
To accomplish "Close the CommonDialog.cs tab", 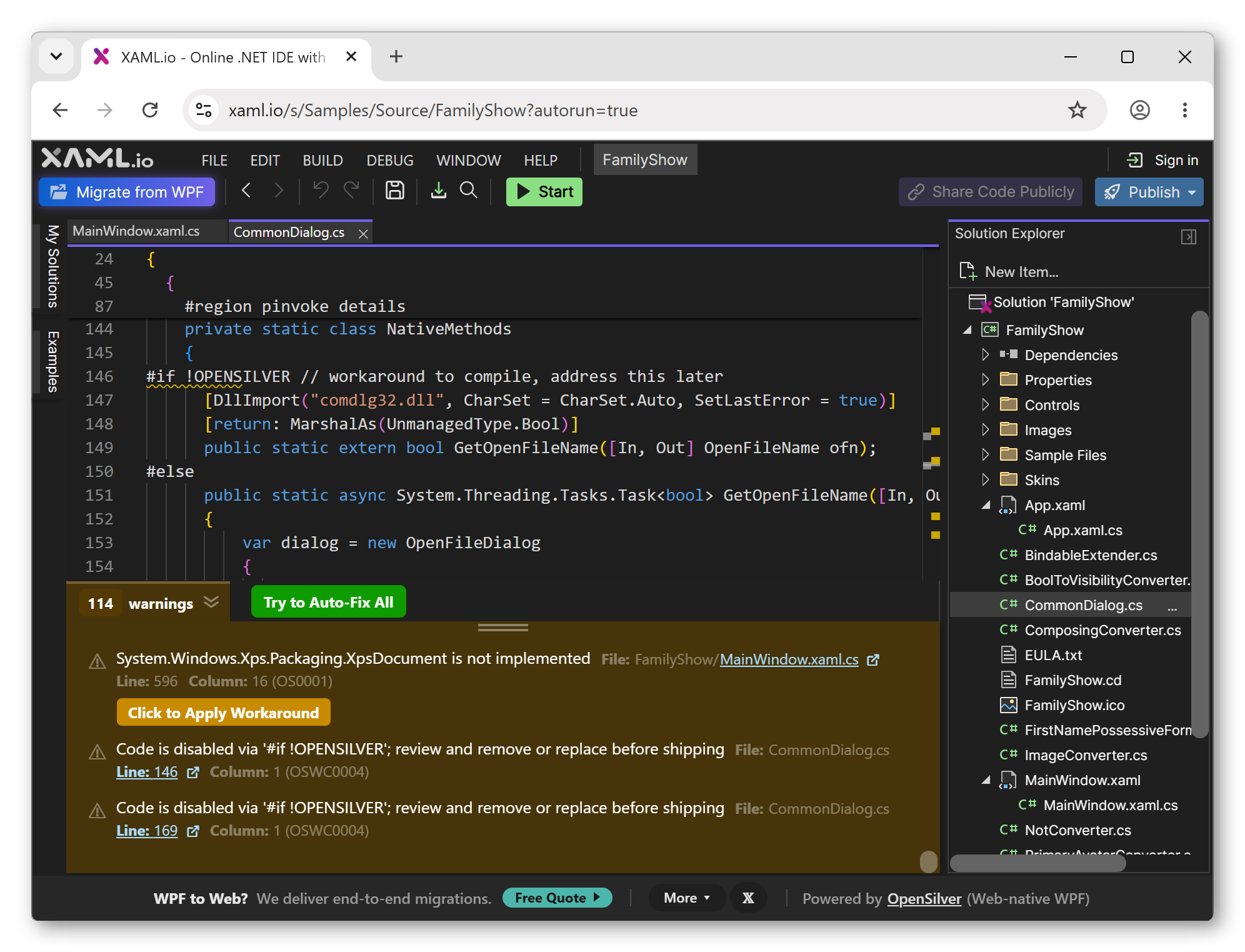I will coord(362,233).
